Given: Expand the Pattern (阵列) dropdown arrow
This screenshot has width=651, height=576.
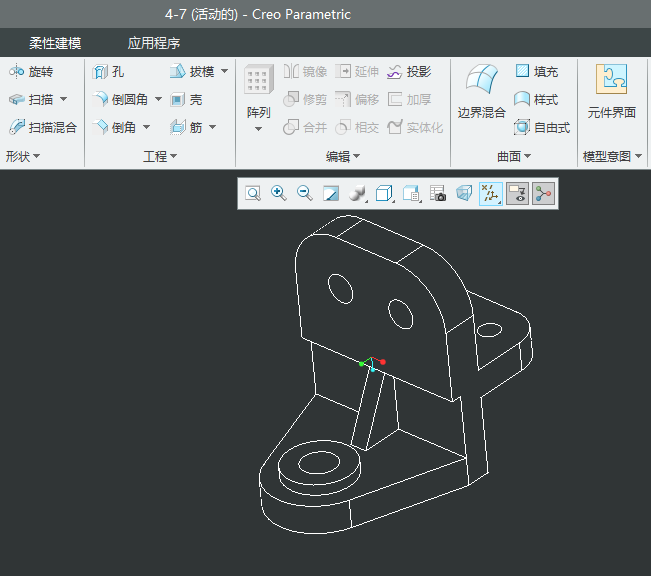Looking at the screenshot, I should click(258, 129).
